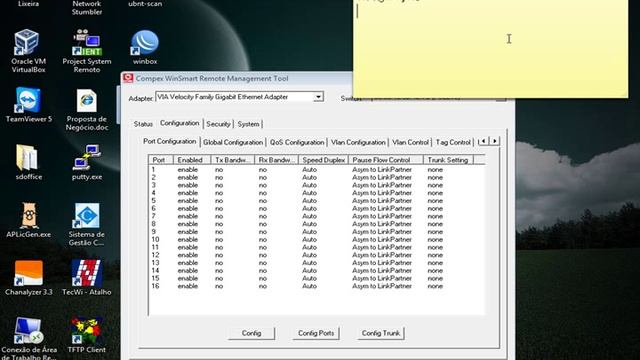The width and height of the screenshot is (640, 360).
Task: Select port 10 row in list
Action: pos(316,239)
